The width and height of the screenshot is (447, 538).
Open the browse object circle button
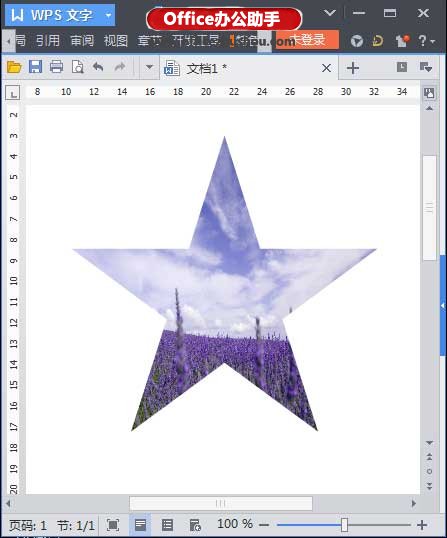click(429, 471)
